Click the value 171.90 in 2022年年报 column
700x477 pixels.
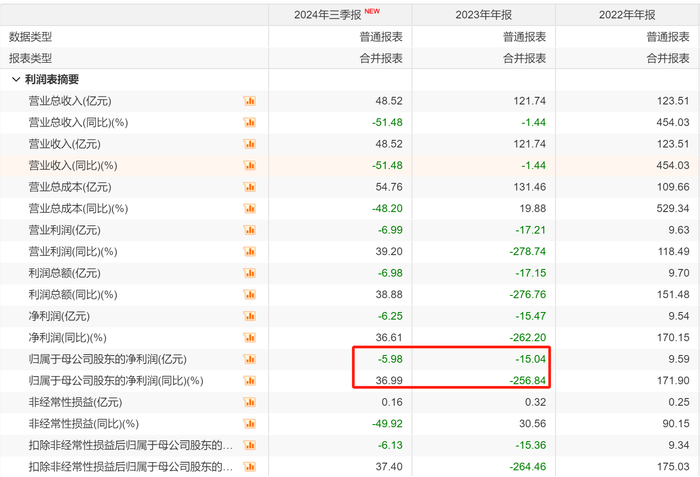coord(673,381)
